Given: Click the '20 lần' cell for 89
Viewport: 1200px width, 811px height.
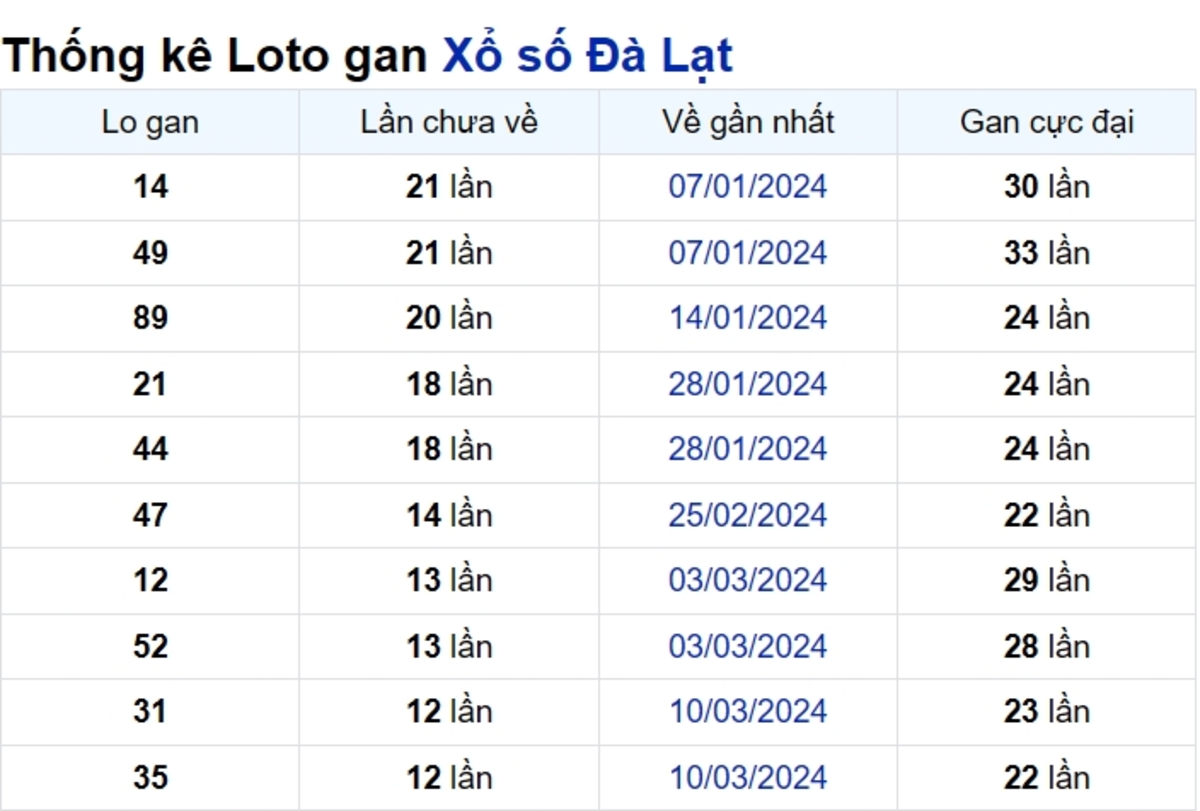Looking at the screenshot, I should coord(449,318).
